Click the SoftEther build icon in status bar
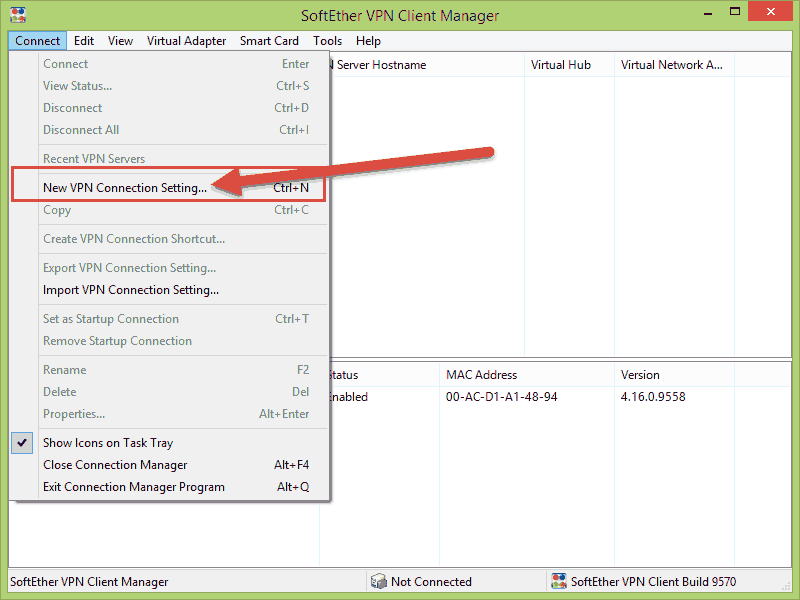 point(559,581)
